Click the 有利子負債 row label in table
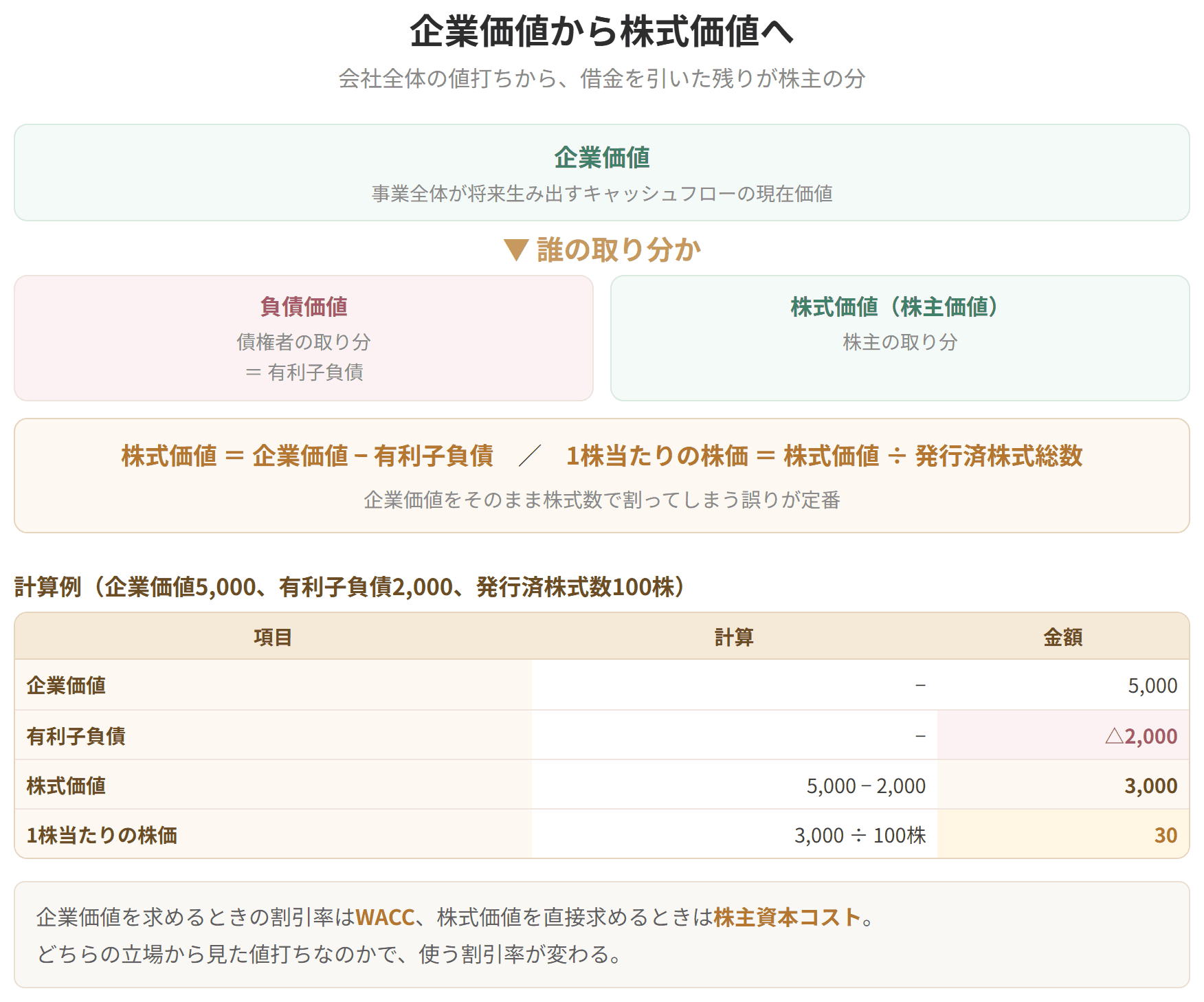 pos(76,736)
